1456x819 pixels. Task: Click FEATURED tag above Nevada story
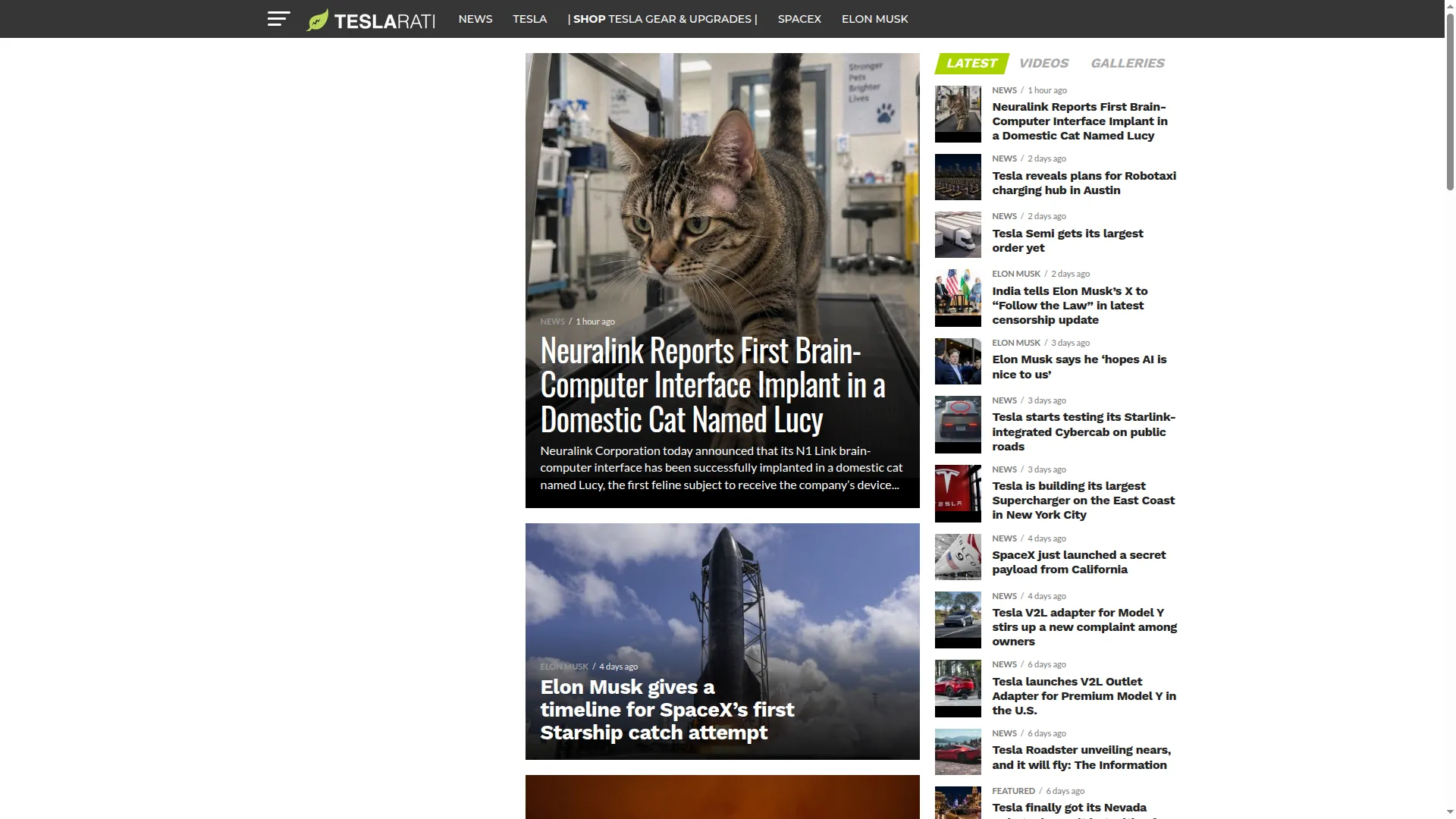[1013, 791]
